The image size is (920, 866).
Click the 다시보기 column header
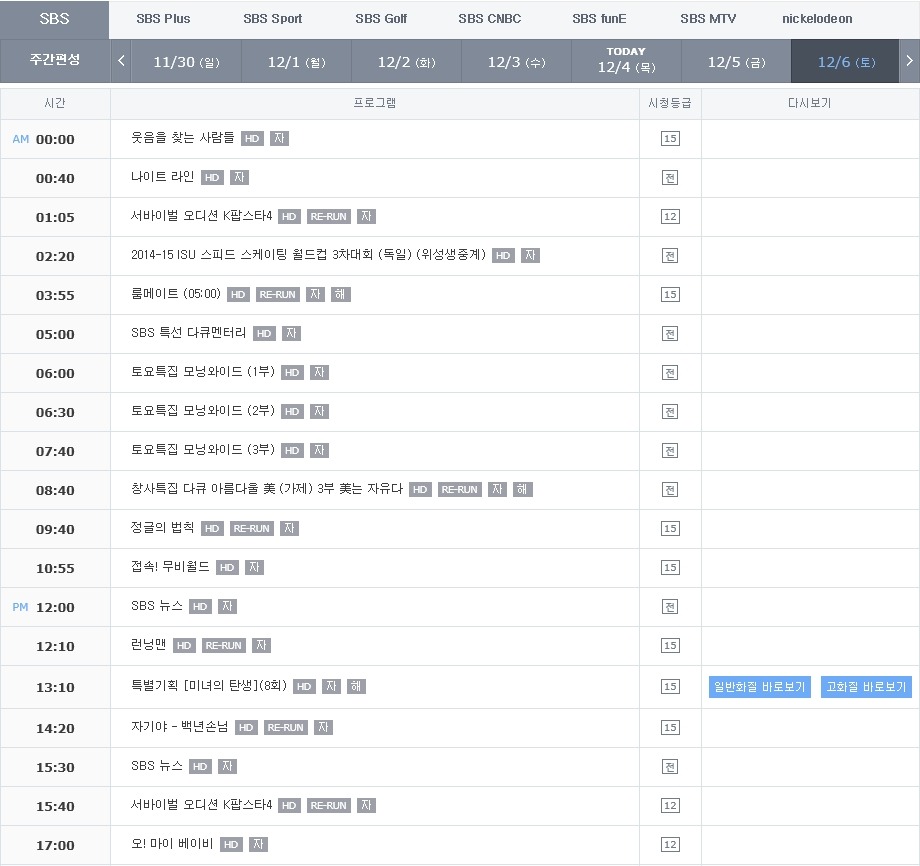click(810, 103)
